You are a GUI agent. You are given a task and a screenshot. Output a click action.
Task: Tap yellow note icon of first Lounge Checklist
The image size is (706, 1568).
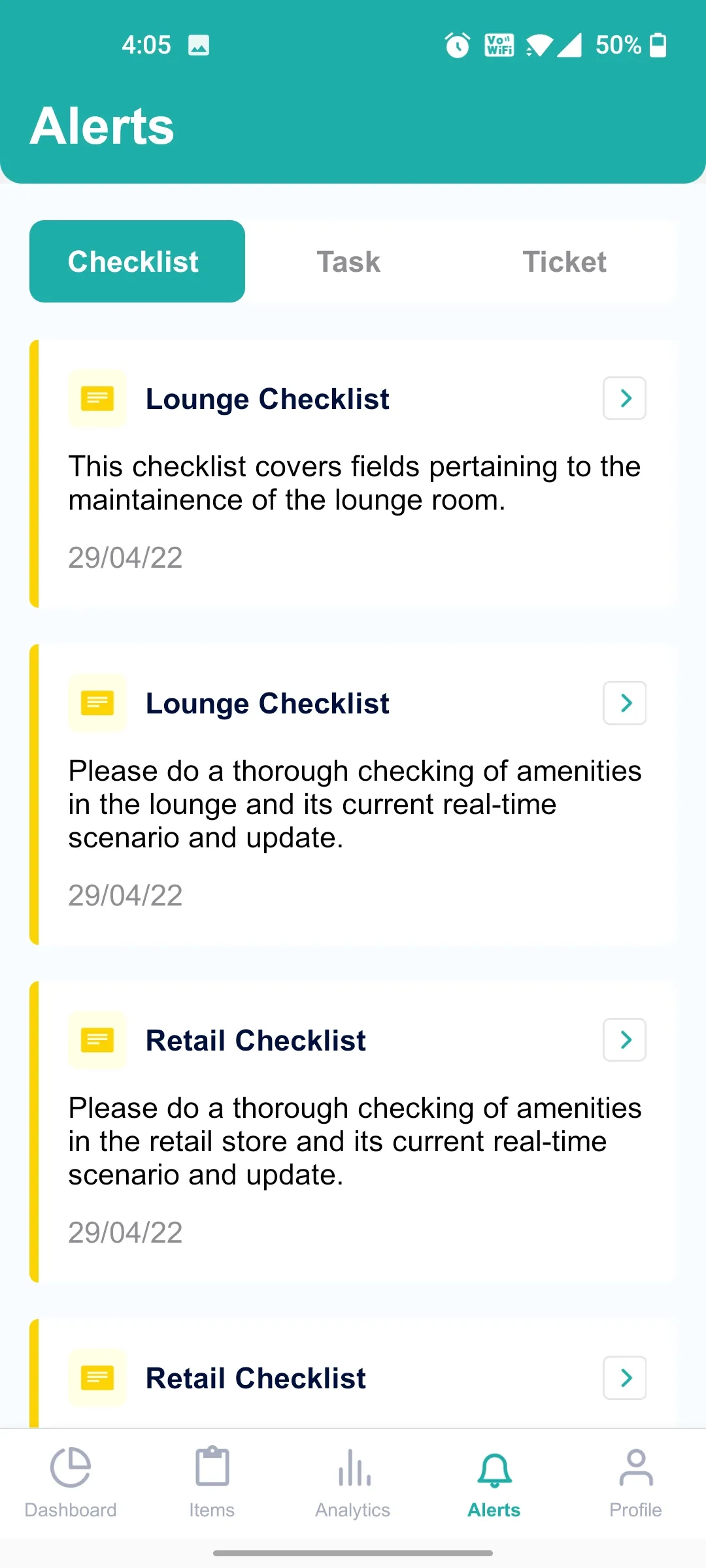tap(97, 399)
